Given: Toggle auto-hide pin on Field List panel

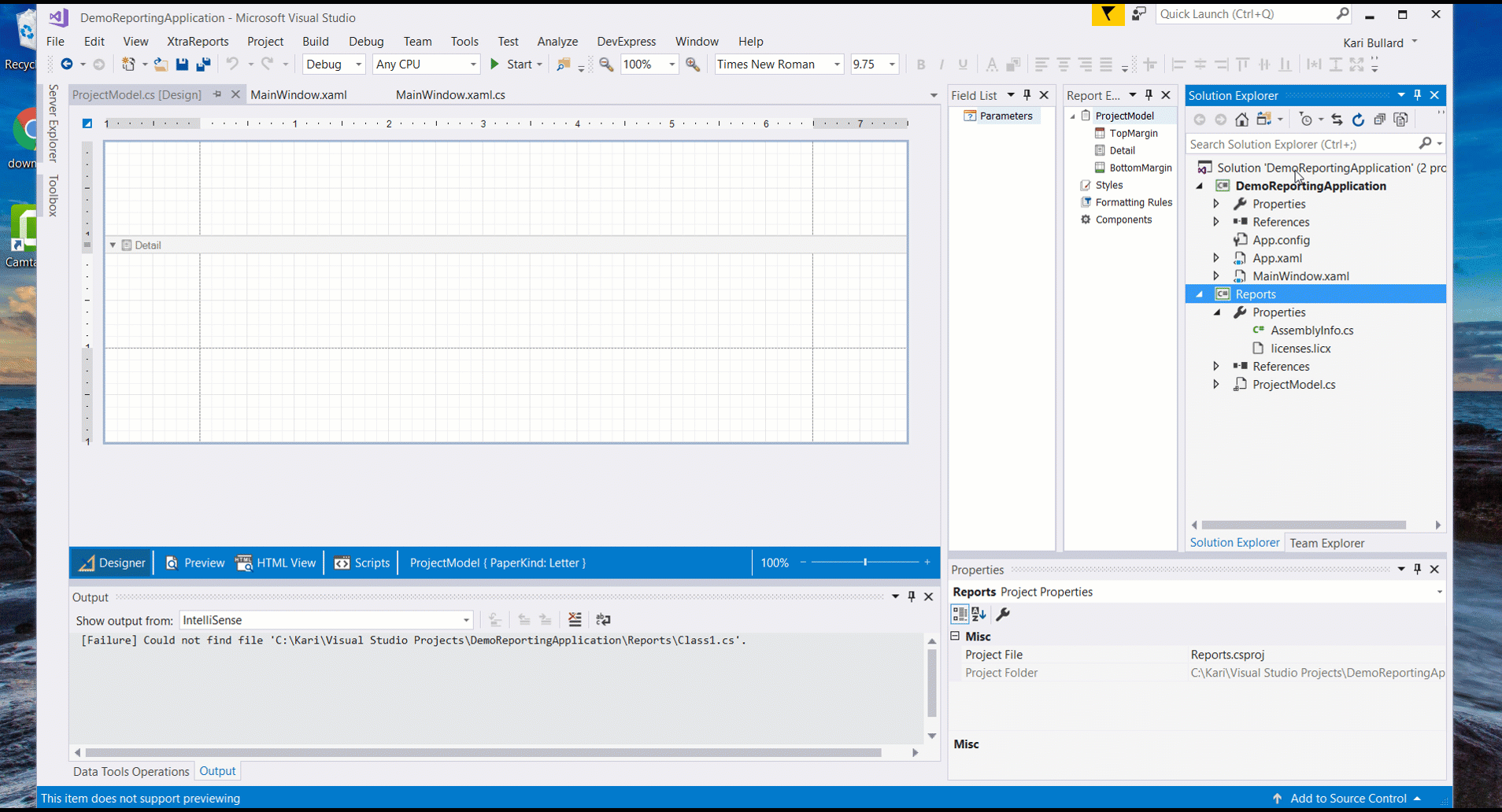Looking at the screenshot, I should click(x=1027, y=95).
